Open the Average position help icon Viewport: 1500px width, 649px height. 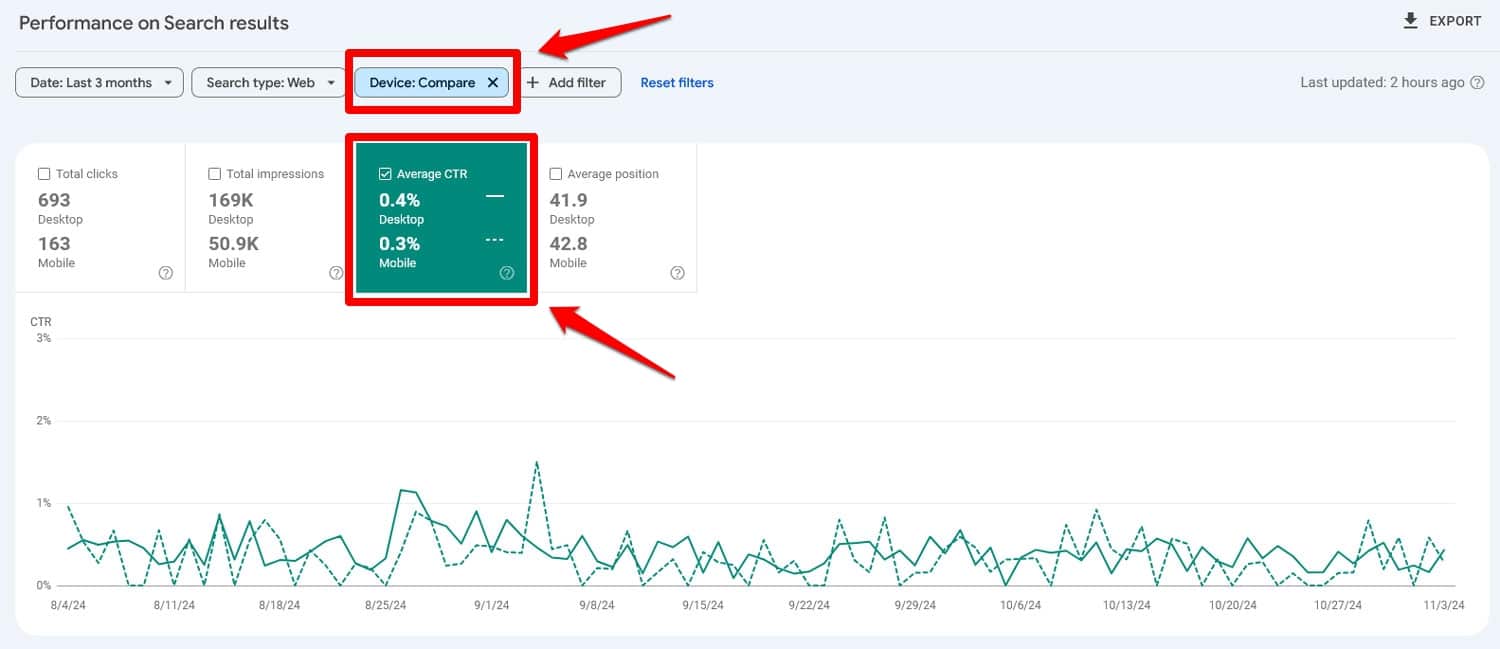click(x=677, y=273)
